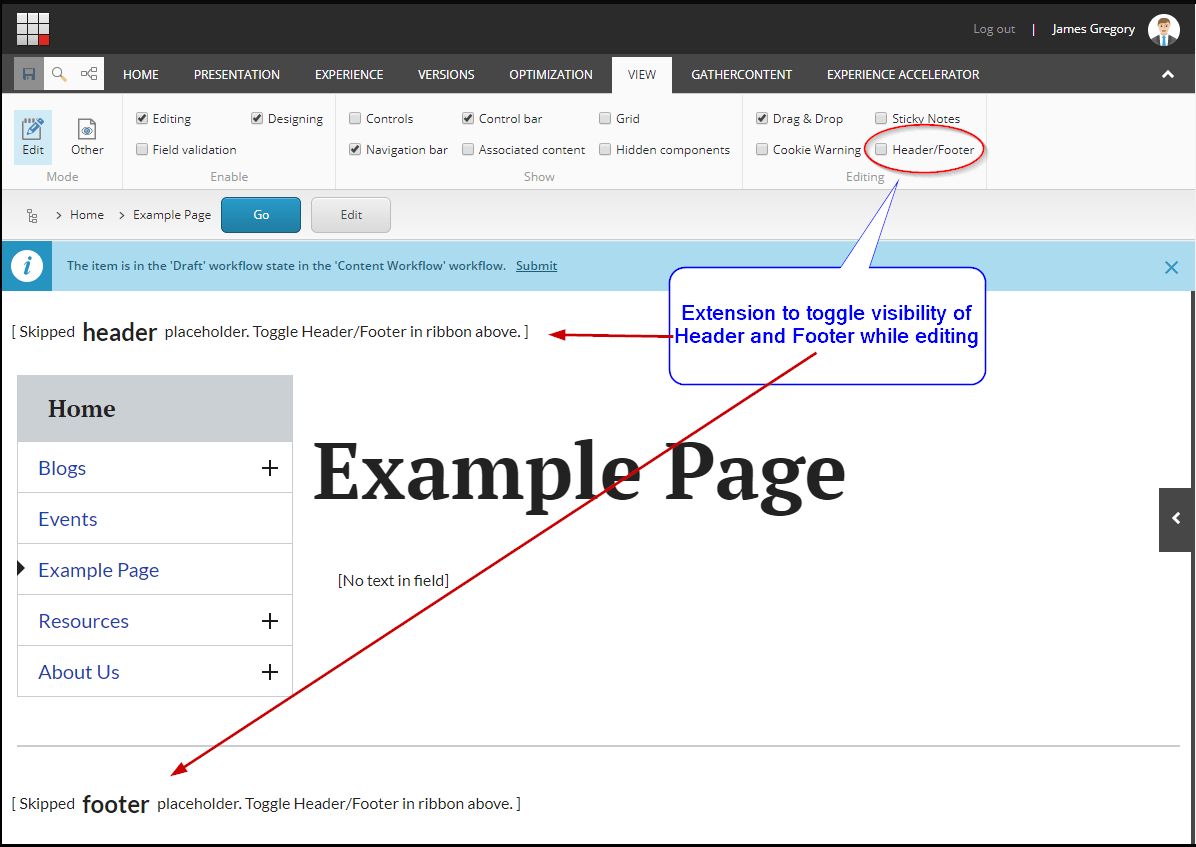Click the breadcrumb tree structure icon
Viewport: 1196px width, 847px height.
click(32, 216)
